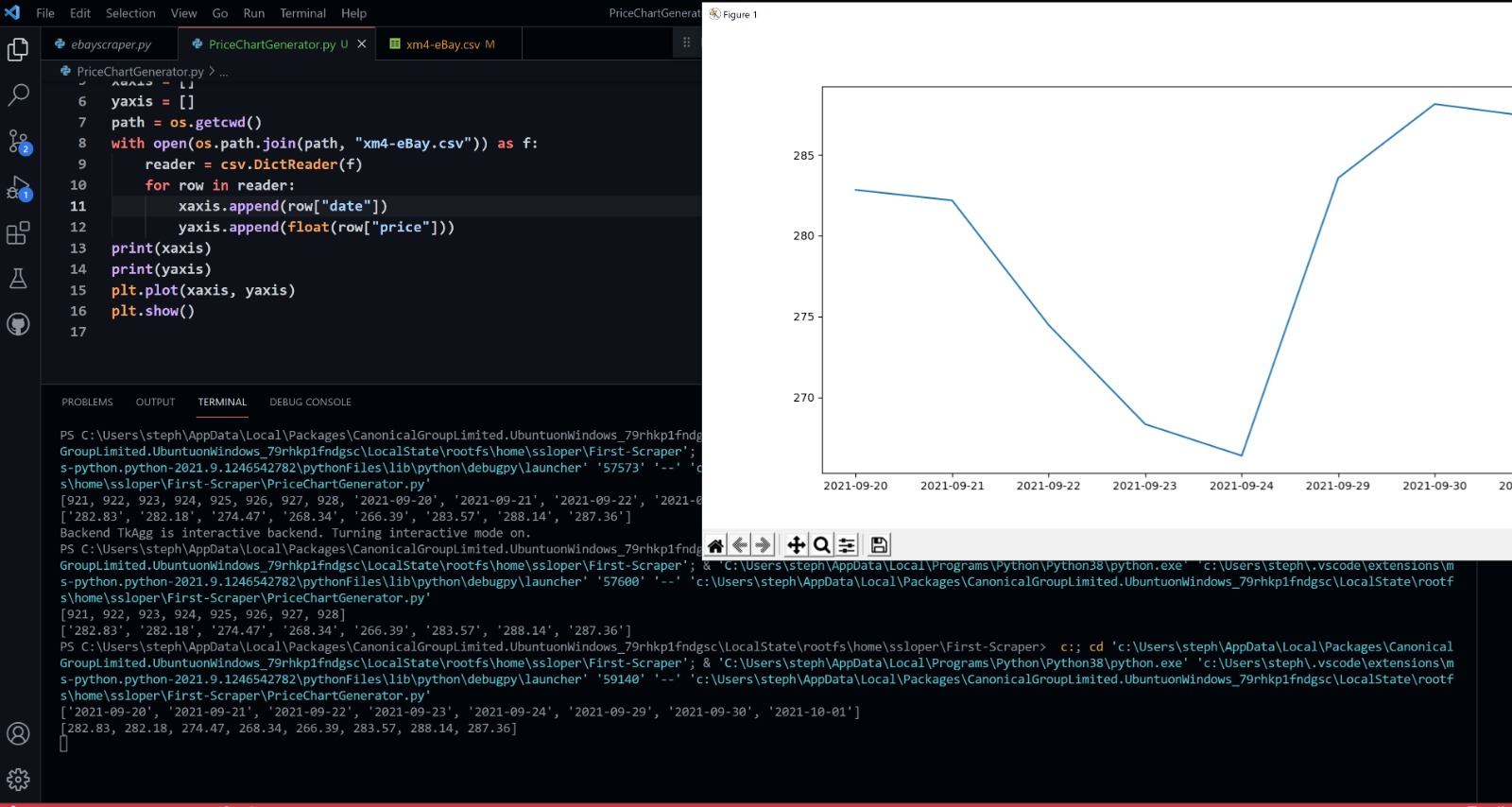Screen dimensions: 1512x807
Task: Open the Go menu
Action: (x=220, y=13)
